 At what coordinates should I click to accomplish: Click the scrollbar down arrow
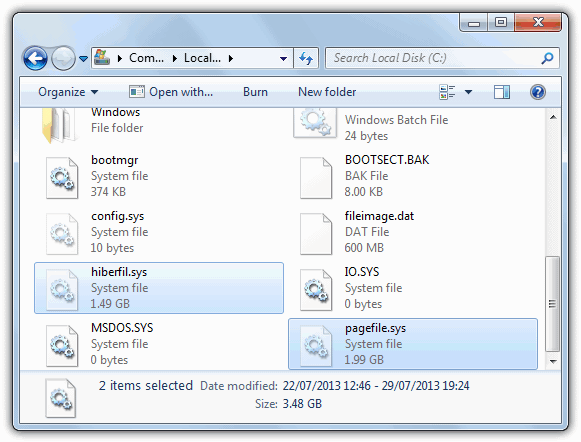[x=553, y=361]
